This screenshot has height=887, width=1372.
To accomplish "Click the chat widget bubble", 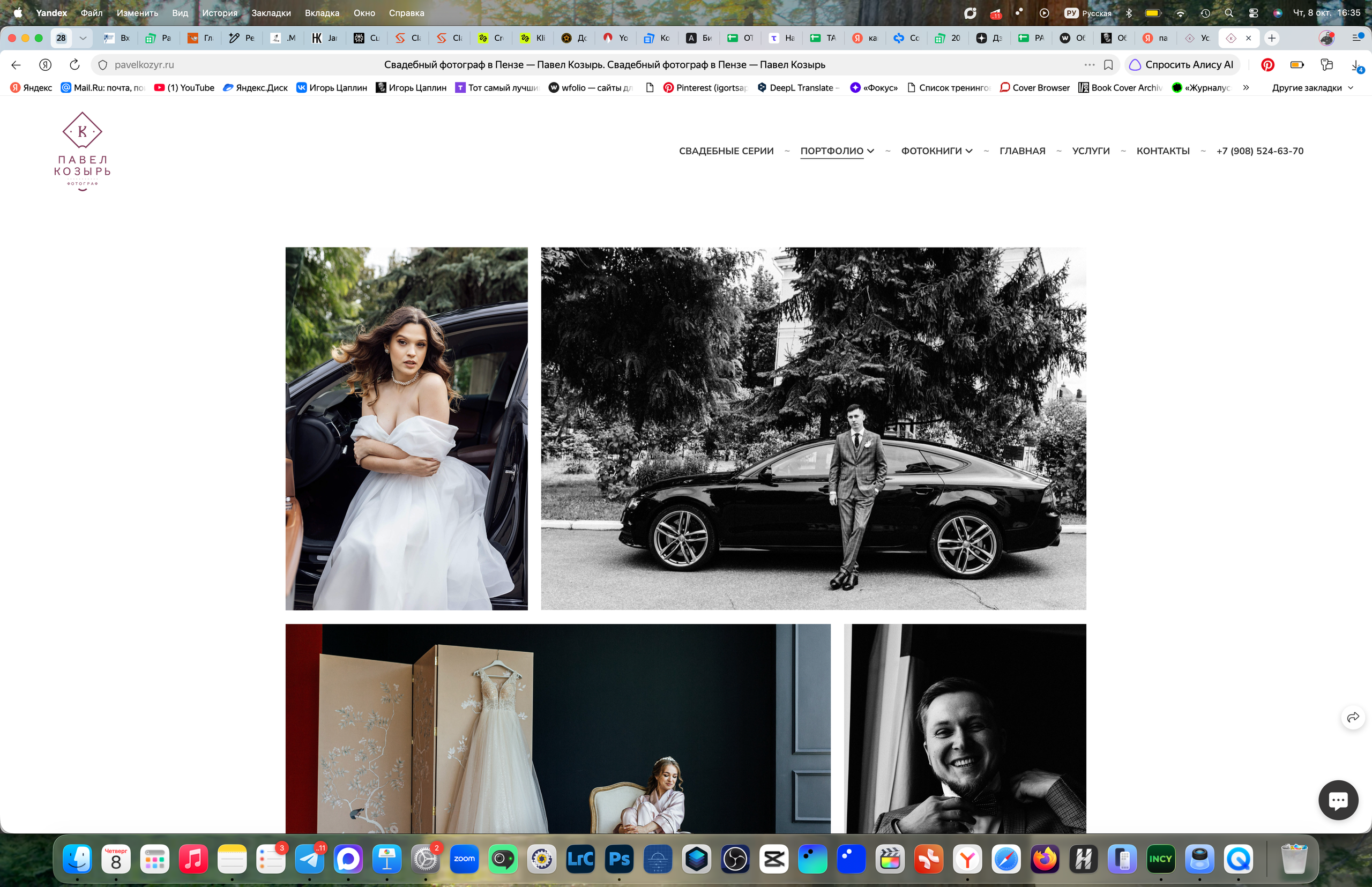I will [x=1338, y=800].
